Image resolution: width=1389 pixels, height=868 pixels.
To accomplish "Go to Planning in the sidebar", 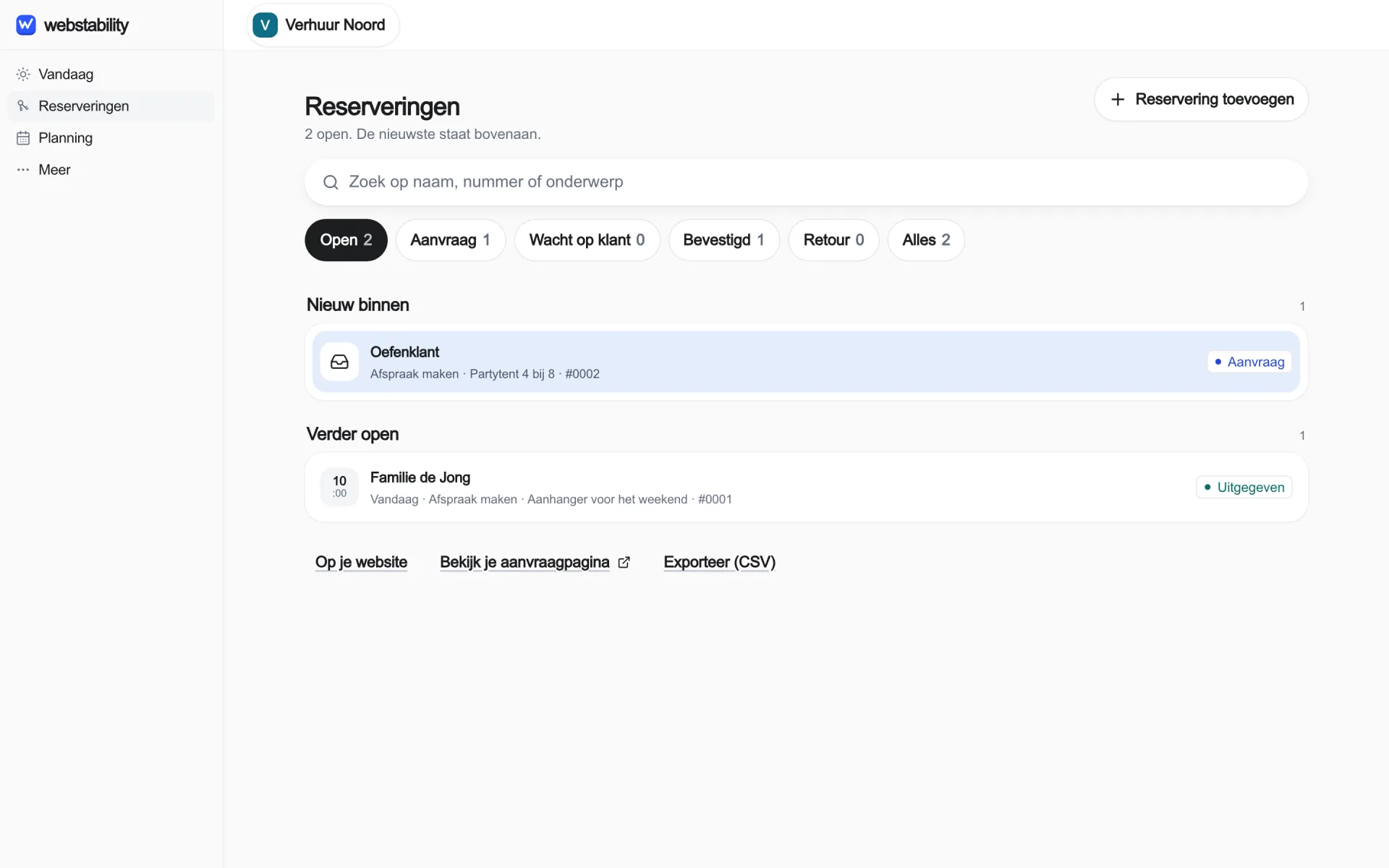I will pyautogui.click(x=111, y=138).
